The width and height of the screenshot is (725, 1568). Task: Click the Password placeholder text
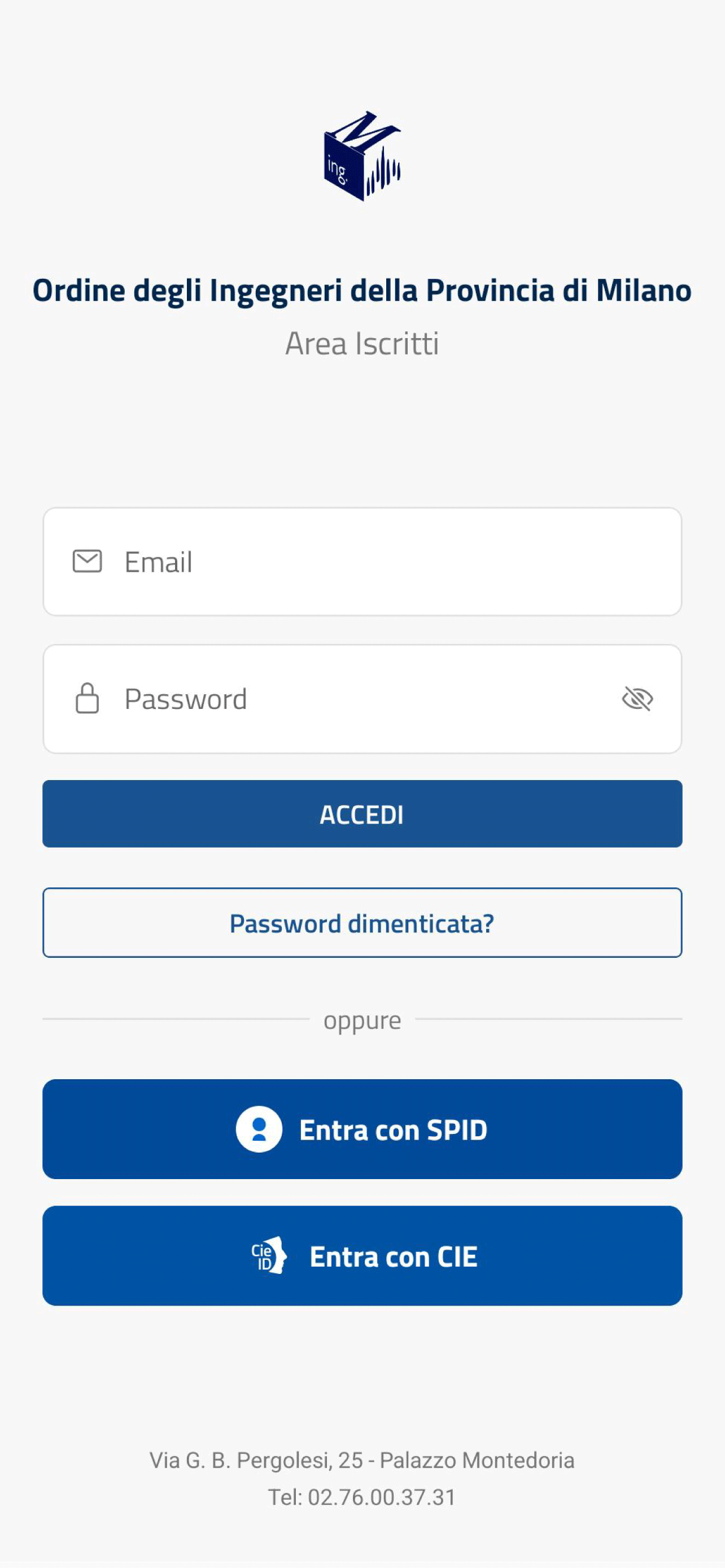[186, 699]
